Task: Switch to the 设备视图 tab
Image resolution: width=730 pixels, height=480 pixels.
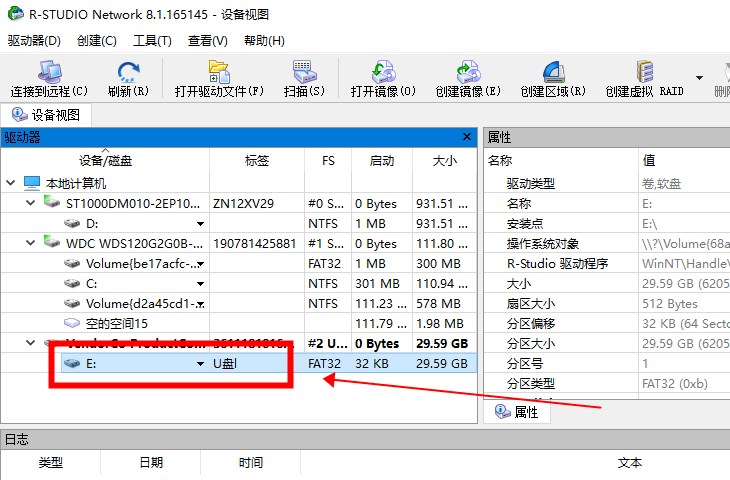Action: coord(46,115)
